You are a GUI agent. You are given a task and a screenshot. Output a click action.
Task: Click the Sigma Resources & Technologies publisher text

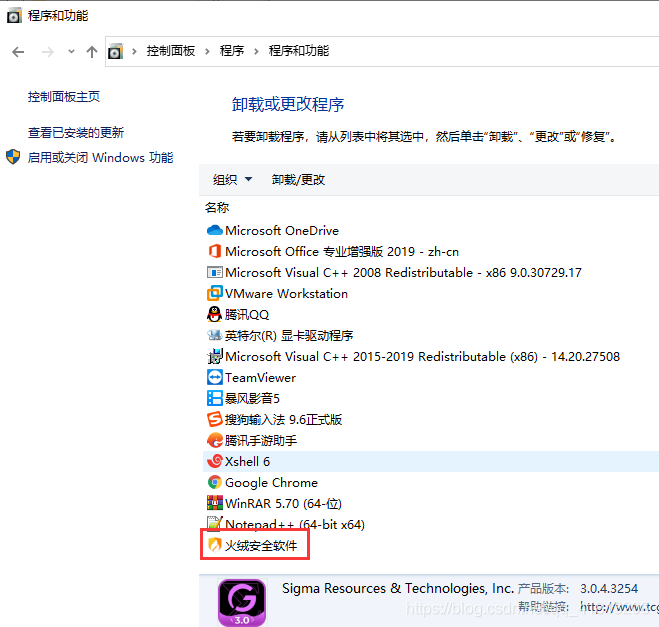pyautogui.click(x=398, y=588)
